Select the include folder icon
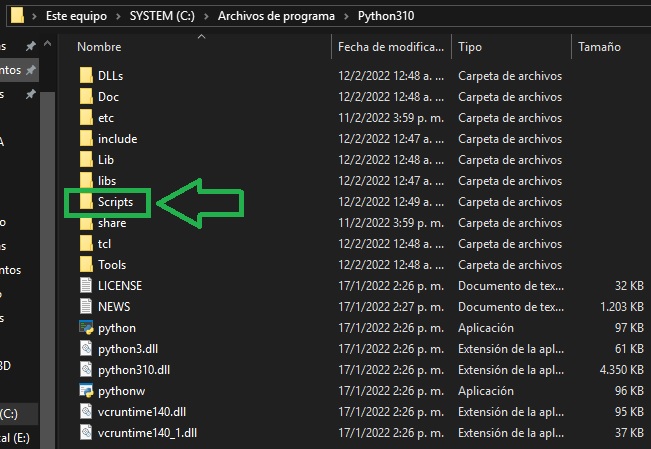 pyautogui.click(x=86, y=138)
